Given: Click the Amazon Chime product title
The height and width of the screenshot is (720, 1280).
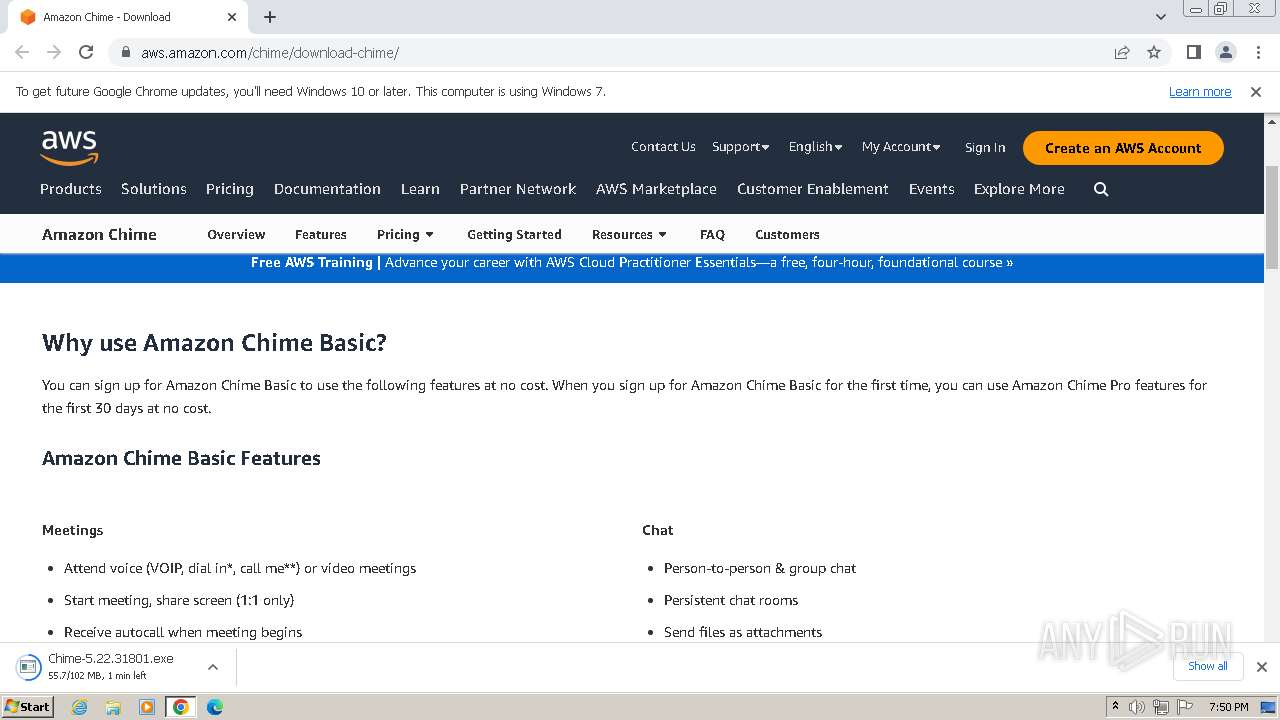Looking at the screenshot, I should pyautogui.click(x=99, y=235).
